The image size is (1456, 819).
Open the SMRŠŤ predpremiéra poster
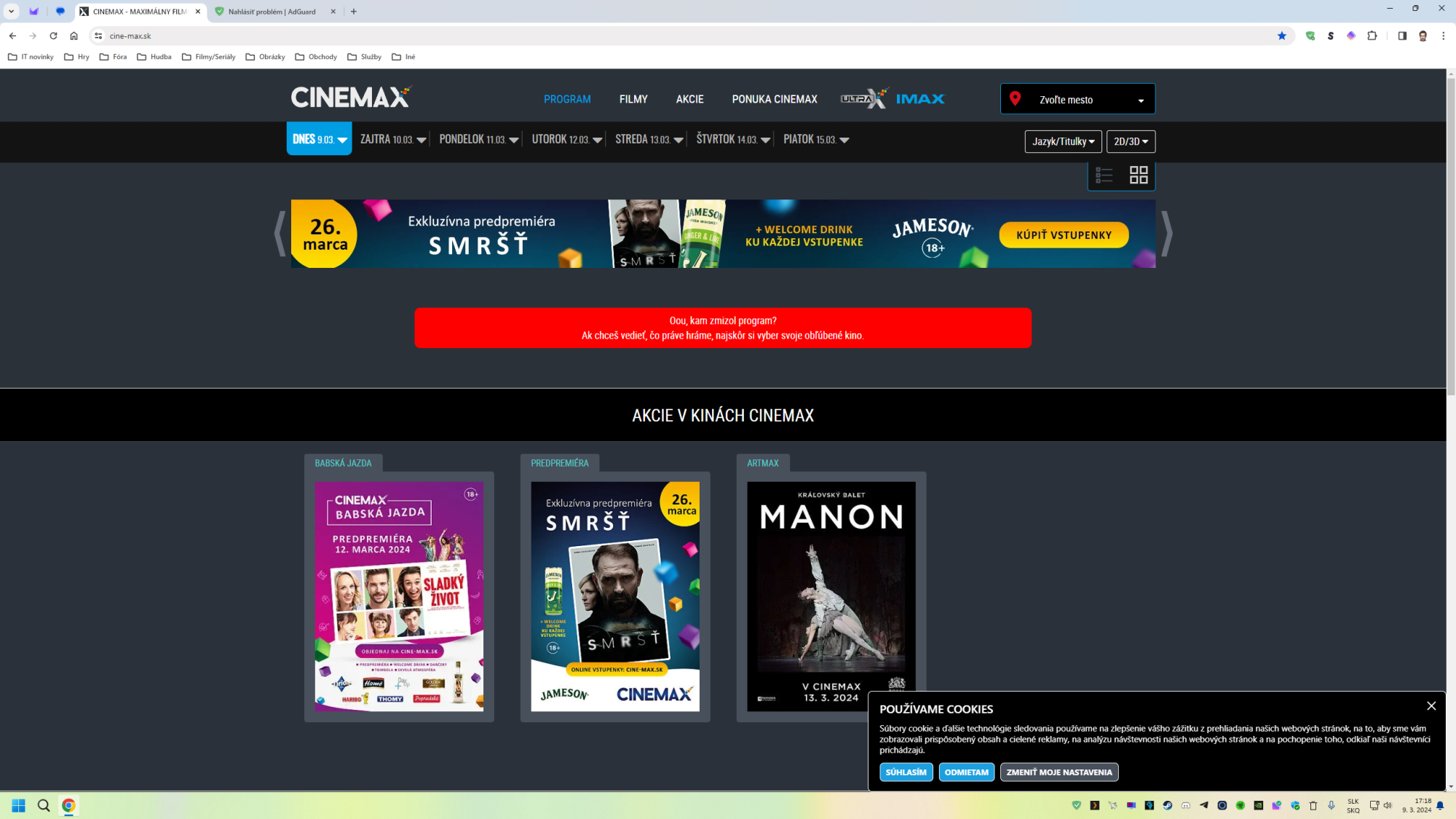tap(615, 596)
